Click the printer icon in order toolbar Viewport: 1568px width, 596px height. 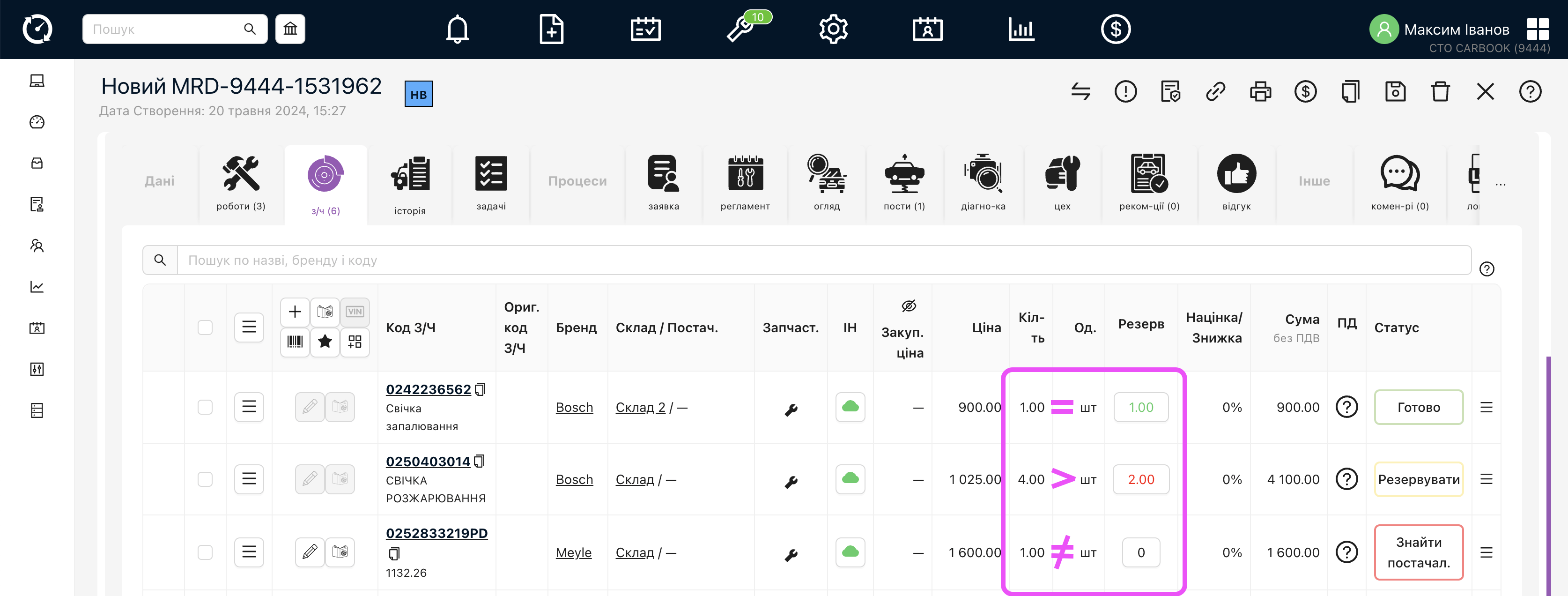(x=1260, y=92)
